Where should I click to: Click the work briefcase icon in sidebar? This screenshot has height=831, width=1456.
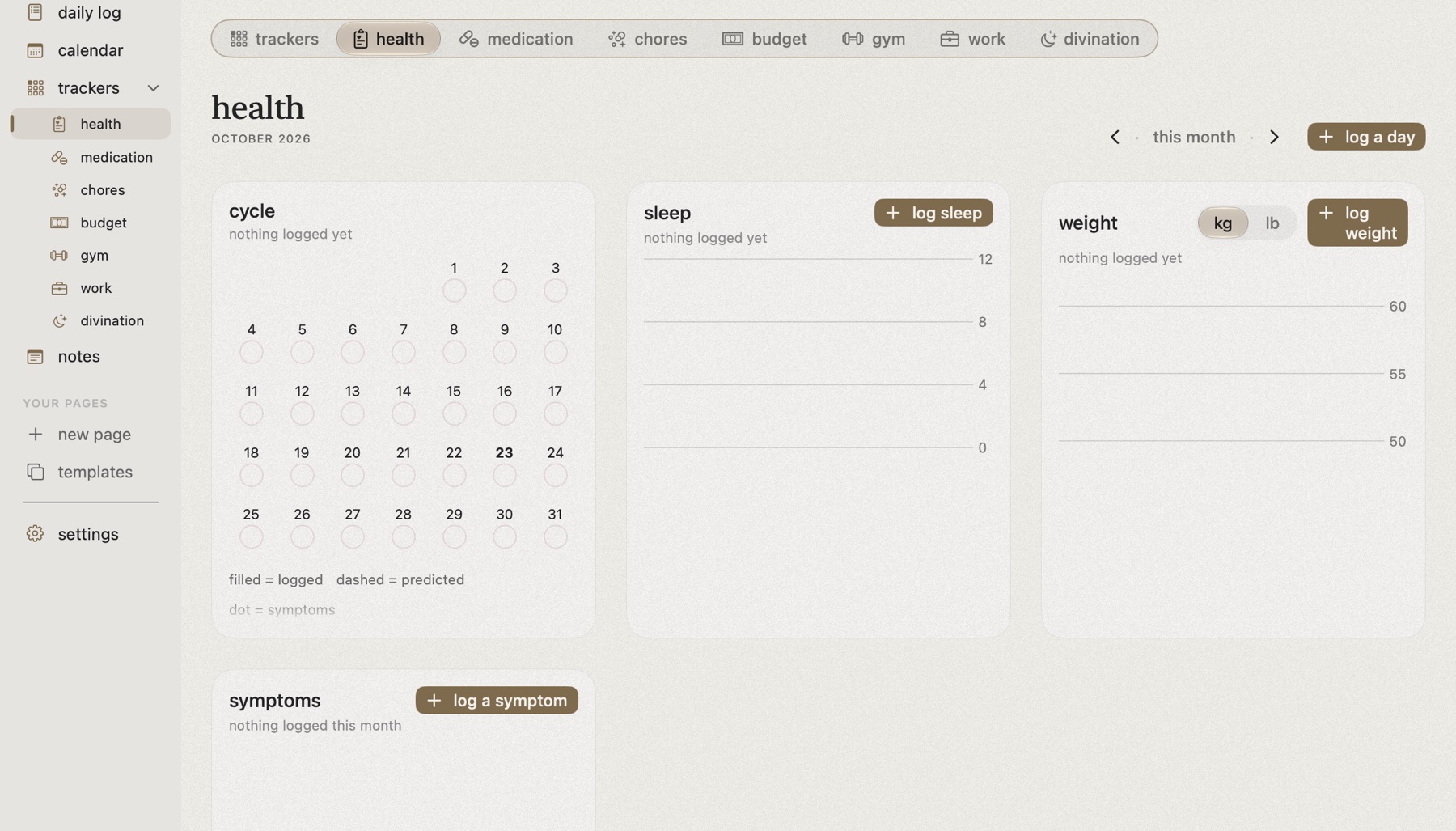click(59, 288)
